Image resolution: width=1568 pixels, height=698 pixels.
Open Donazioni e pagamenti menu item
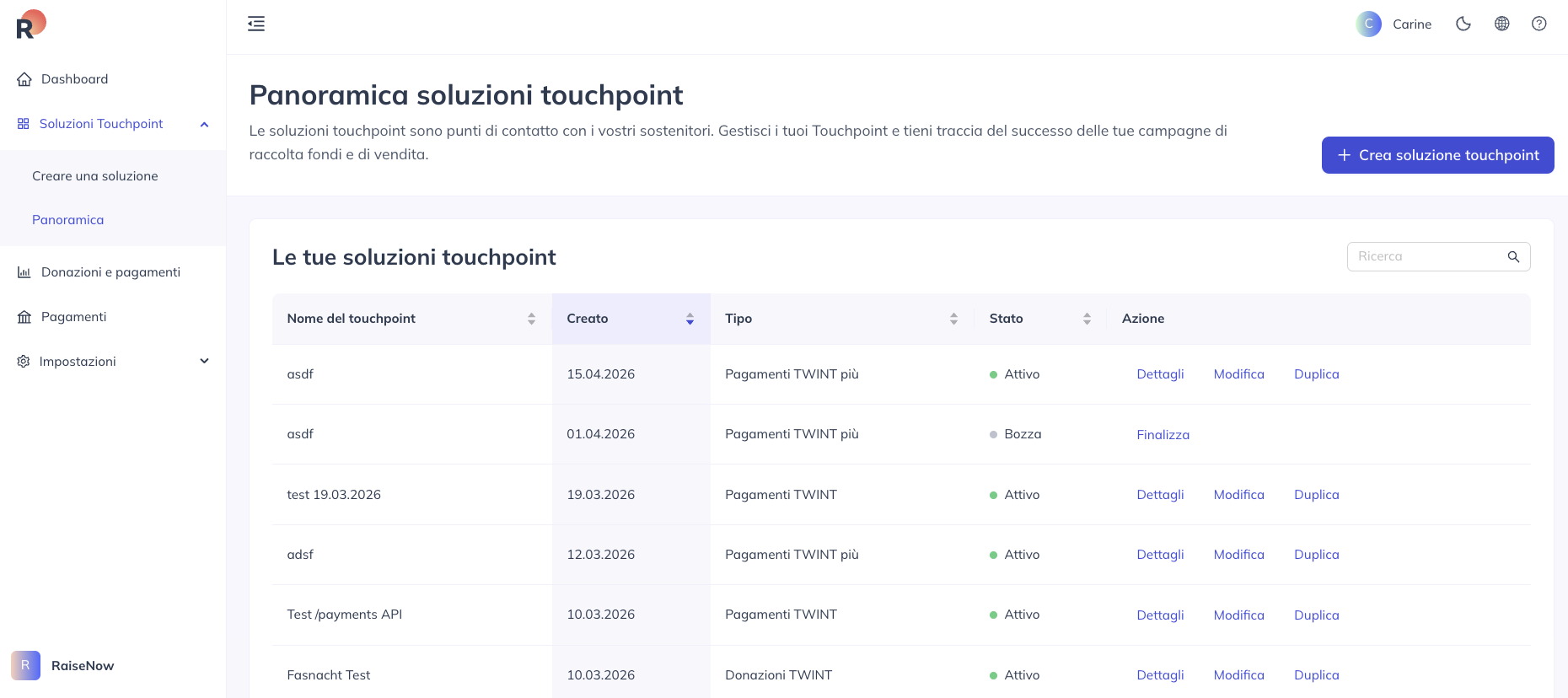pyautogui.click(x=113, y=272)
